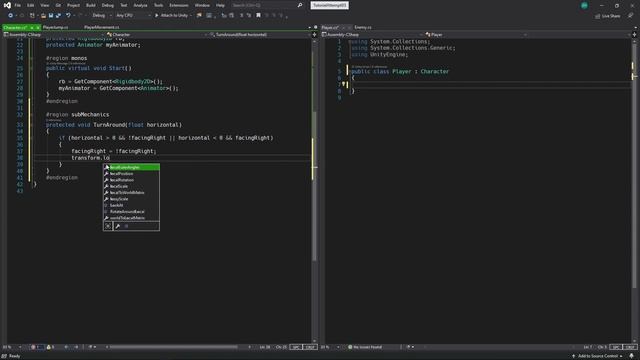Click the error count indicator in status strip
The height and width of the screenshot is (360, 640).
[37, 347]
